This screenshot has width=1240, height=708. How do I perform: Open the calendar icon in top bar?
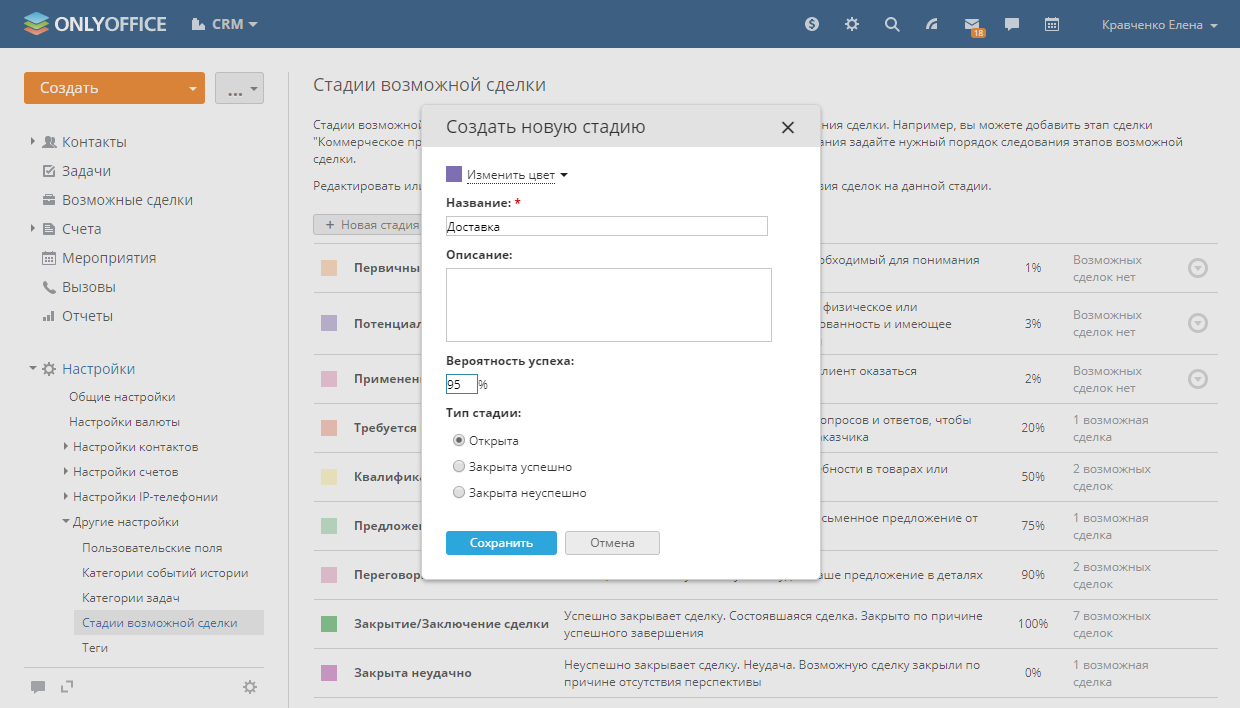tap(1051, 24)
